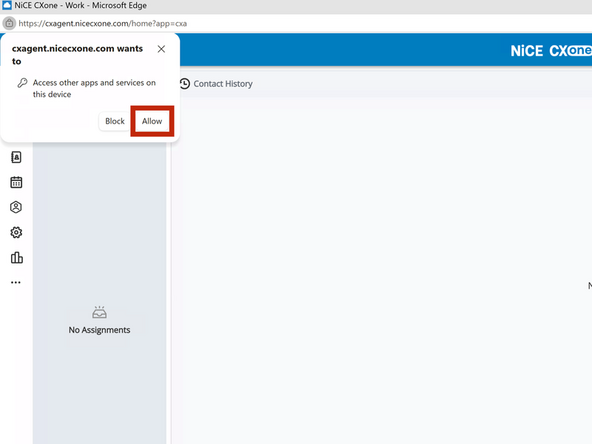Allow access to other apps and services
Viewport: 592px width, 444px height.
[152, 121]
